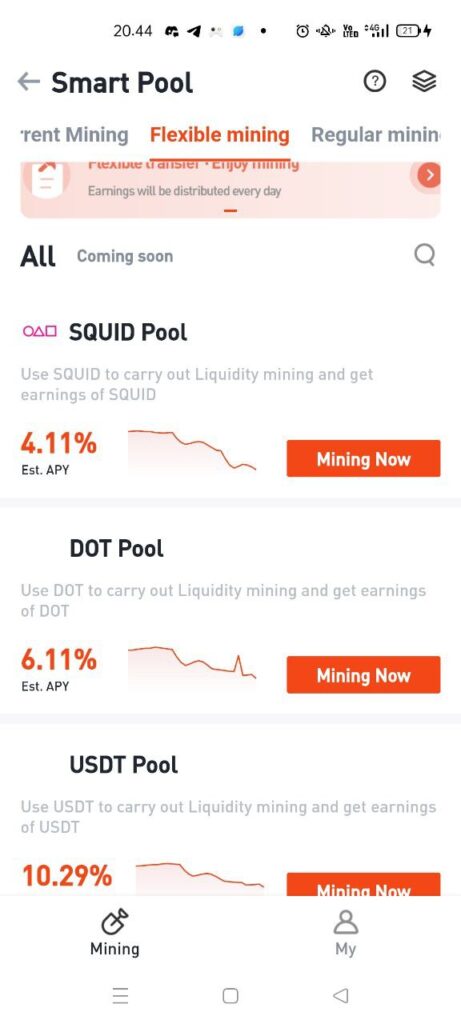
Task: Click Mining Now for SQUID Pool
Action: pos(363,458)
